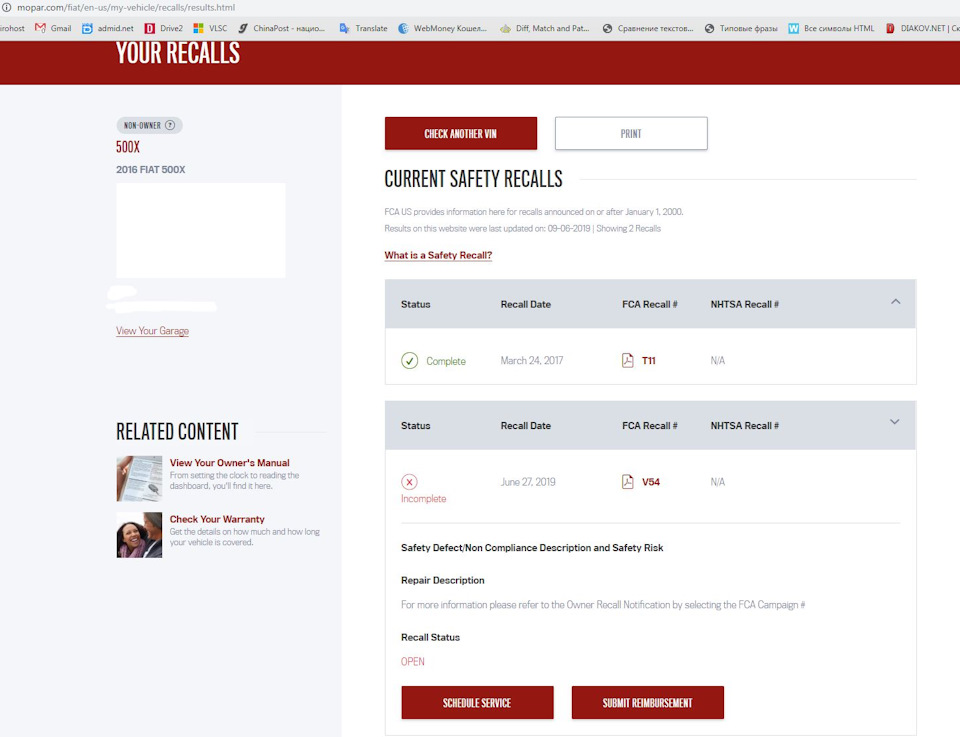Open the ChinaPost bookmark
The image size is (960, 737).
[282, 28]
